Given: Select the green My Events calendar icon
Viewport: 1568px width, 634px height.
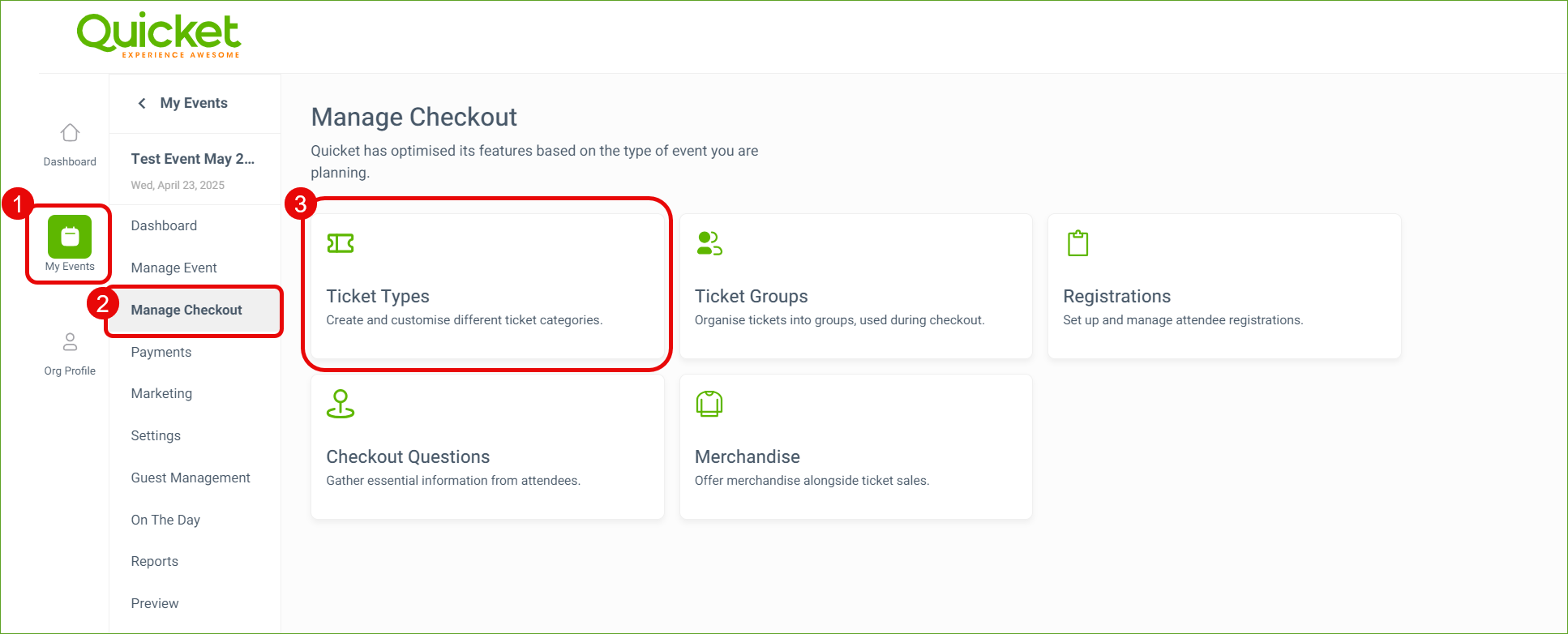Looking at the screenshot, I should click(70, 237).
